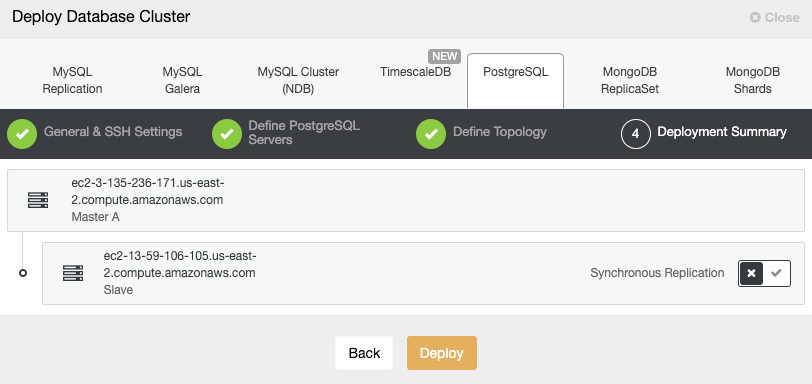The height and width of the screenshot is (384, 812).
Task: Disable synchronous replication with X toggle
Action: pos(751,273)
